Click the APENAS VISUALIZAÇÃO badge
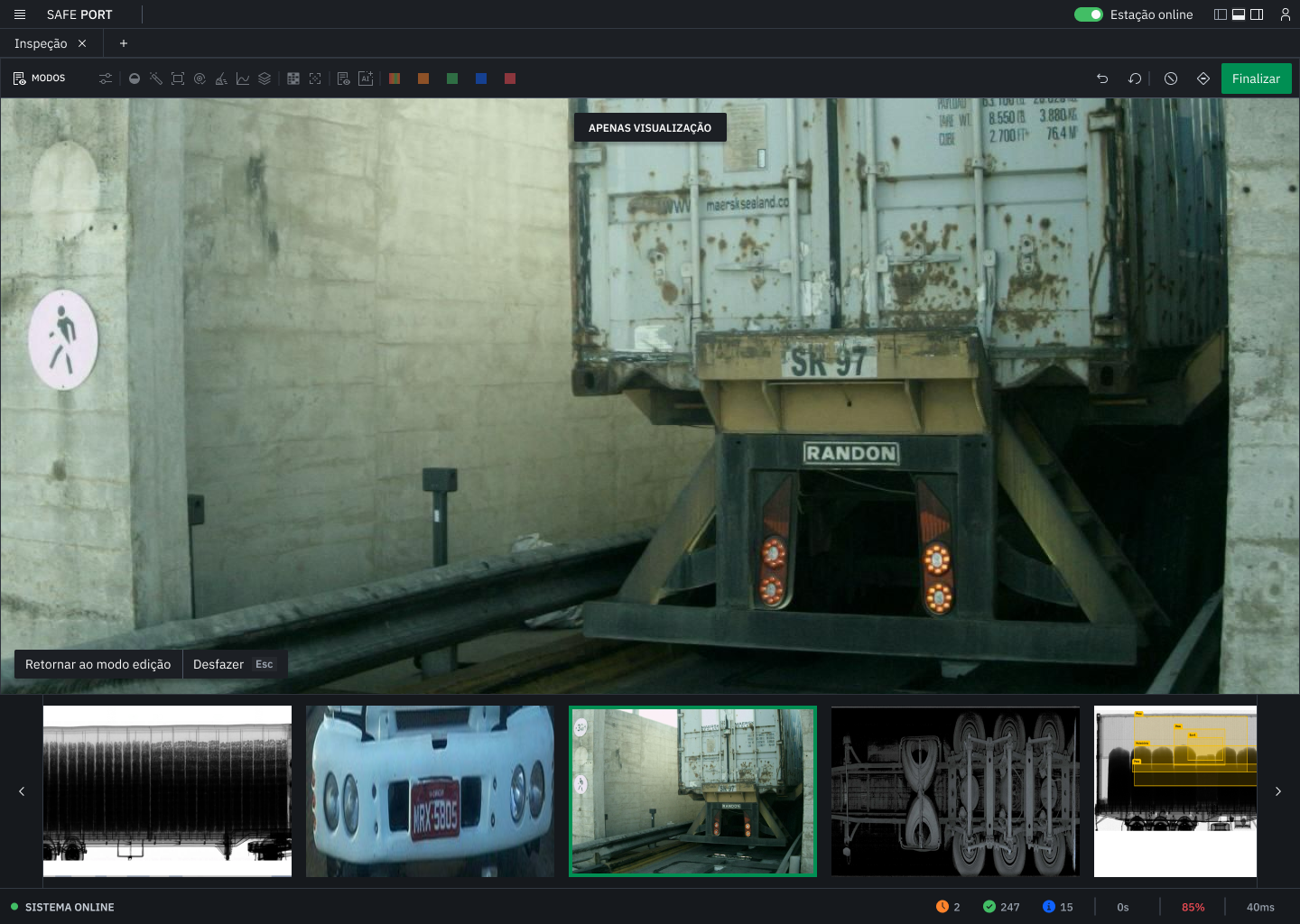 (650, 127)
